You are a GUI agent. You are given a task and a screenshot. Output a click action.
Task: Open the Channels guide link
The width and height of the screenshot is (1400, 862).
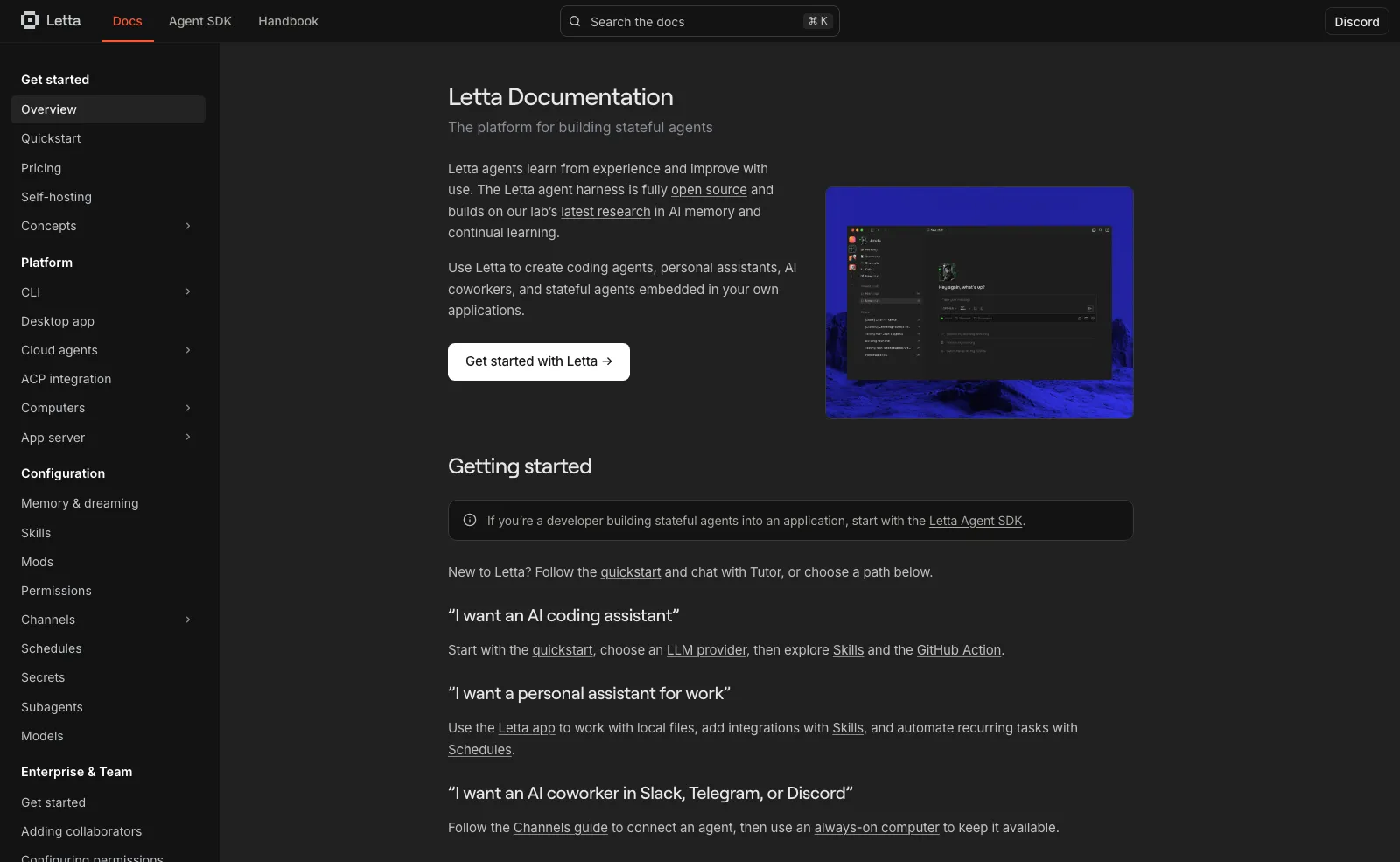(x=560, y=828)
